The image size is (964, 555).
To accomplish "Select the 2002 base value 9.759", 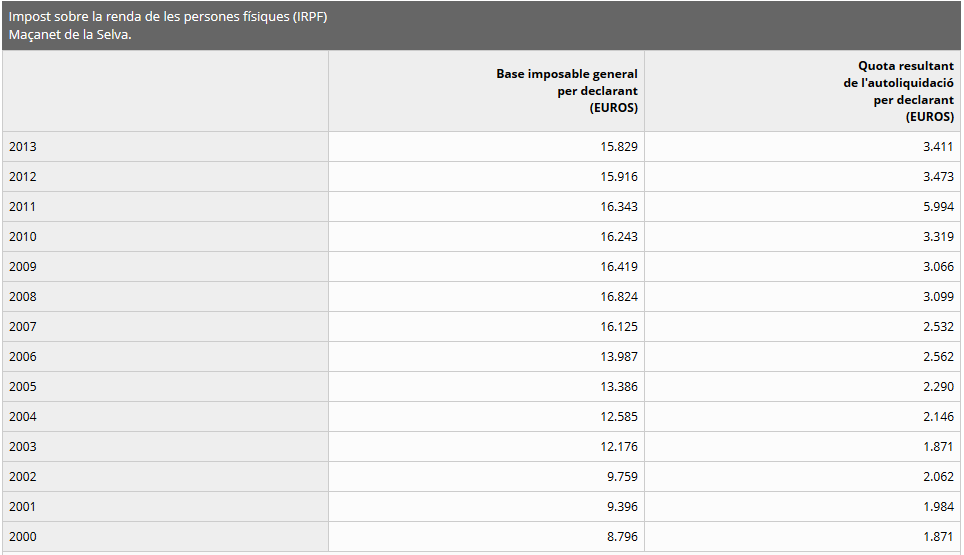I will [x=622, y=477].
